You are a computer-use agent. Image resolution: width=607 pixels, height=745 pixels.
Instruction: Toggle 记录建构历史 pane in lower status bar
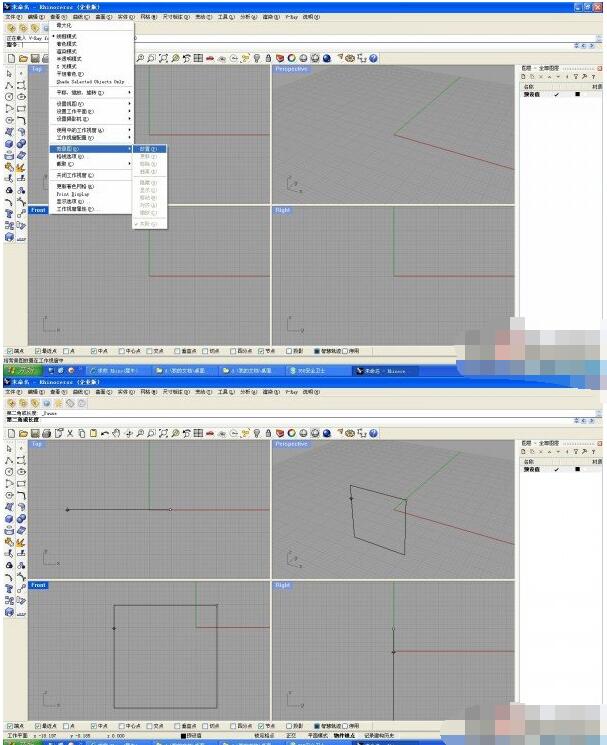click(379, 735)
